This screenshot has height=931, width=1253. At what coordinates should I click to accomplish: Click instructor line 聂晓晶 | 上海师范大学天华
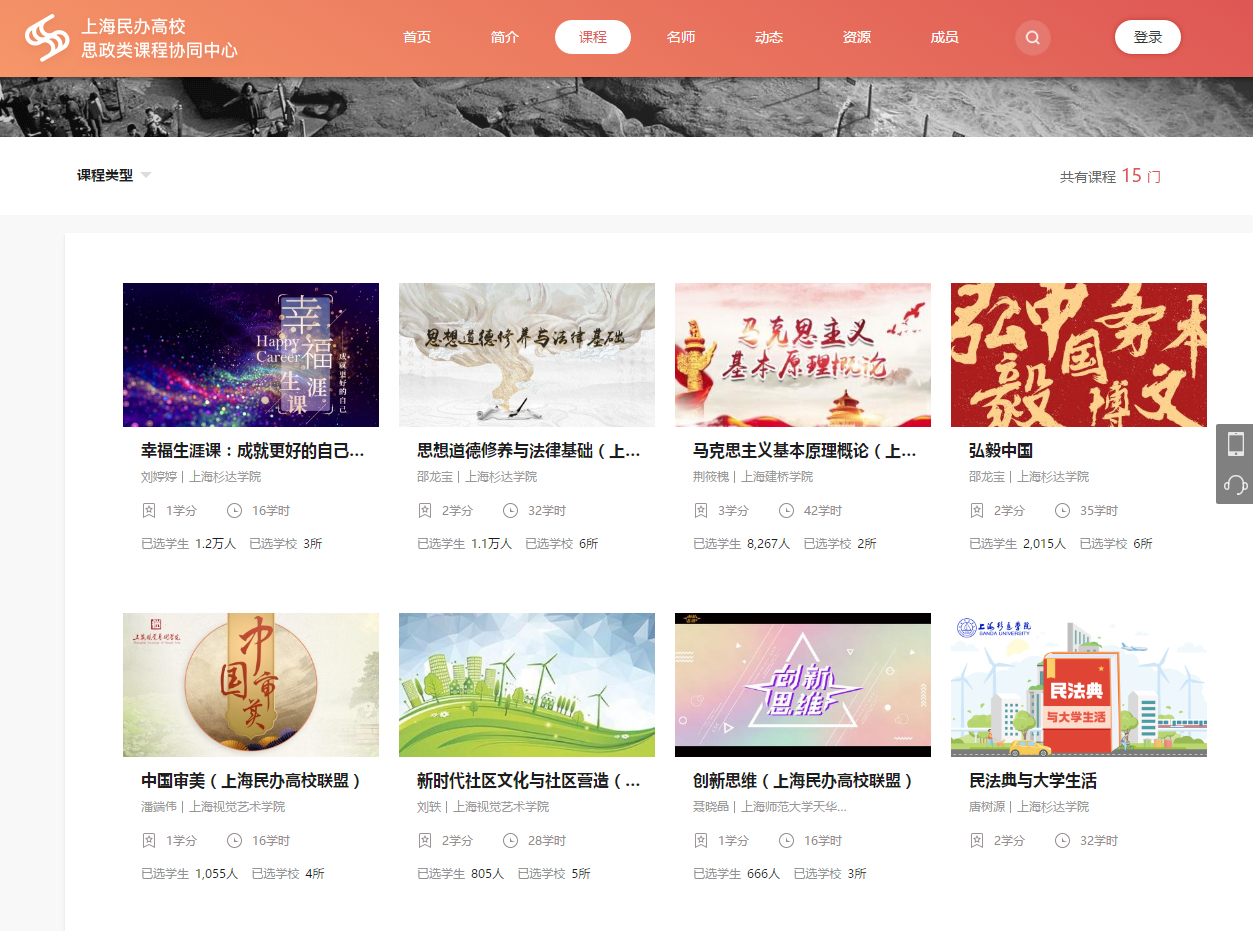pos(770,807)
